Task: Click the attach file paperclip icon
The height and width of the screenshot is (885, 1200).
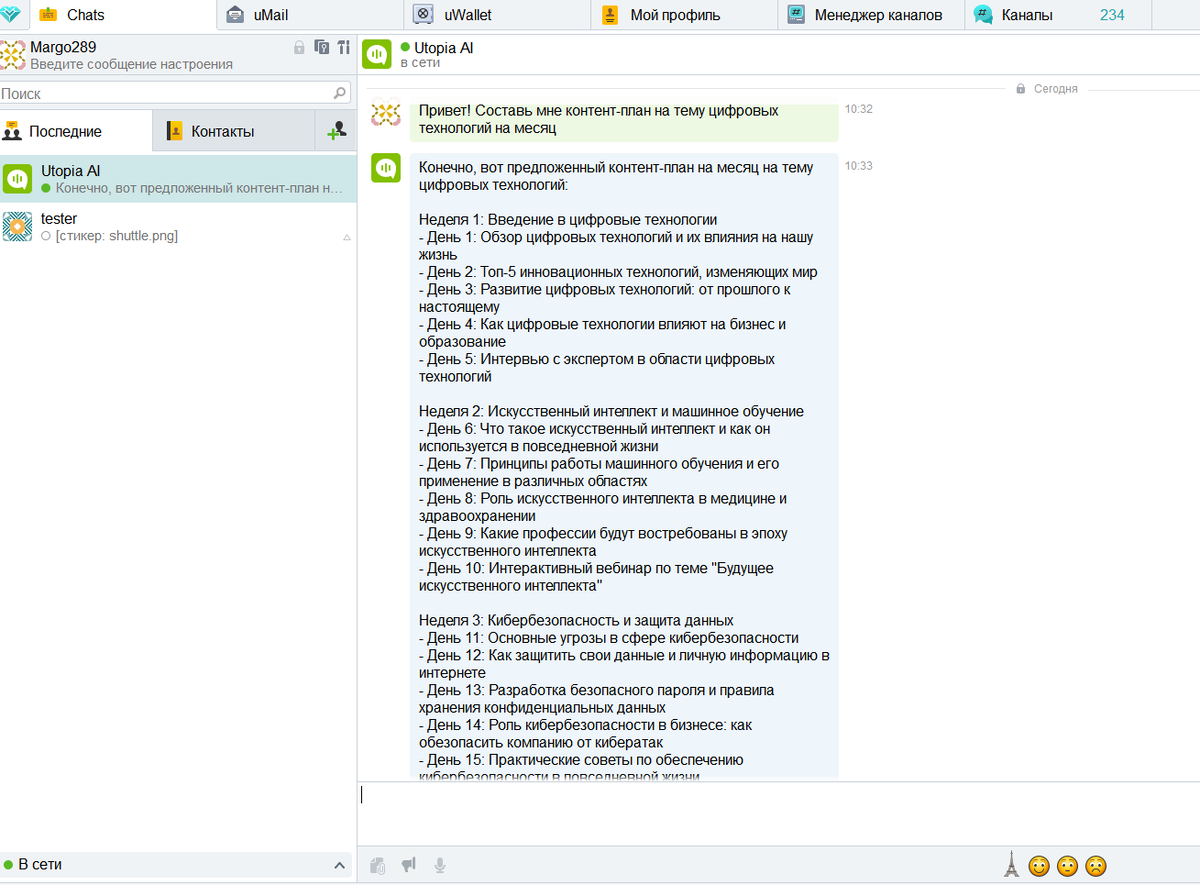Action: [x=378, y=865]
